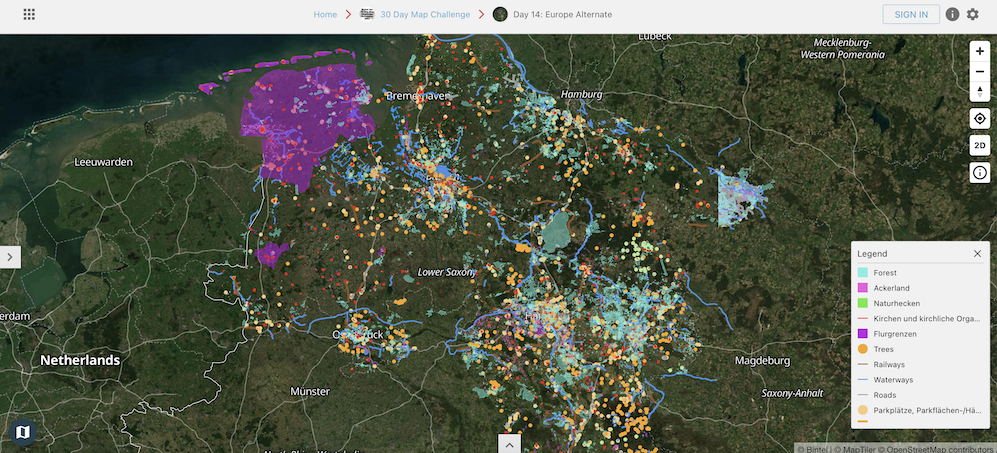Select Day 14: Europe Alternate title
The width and height of the screenshot is (997, 453).
click(561, 15)
